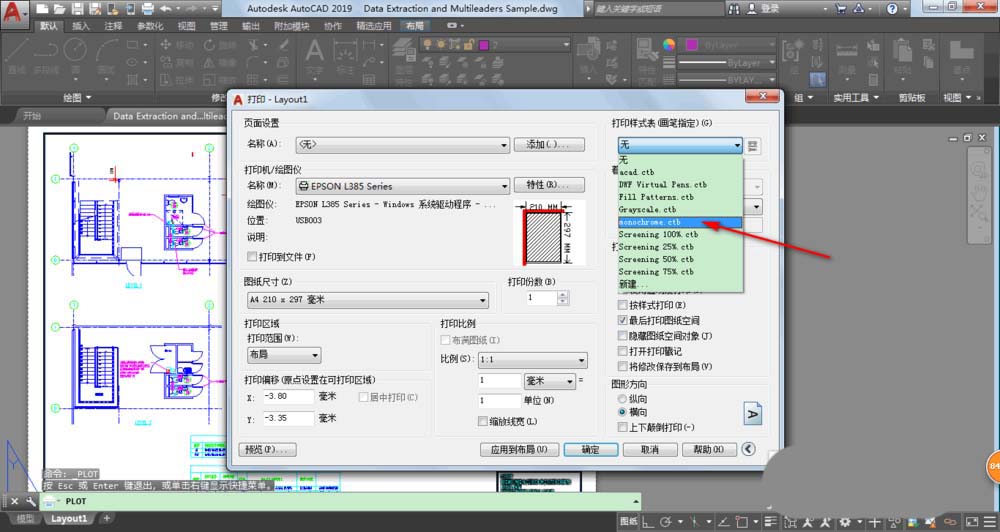Open the printer name dropdown

(x=503, y=186)
